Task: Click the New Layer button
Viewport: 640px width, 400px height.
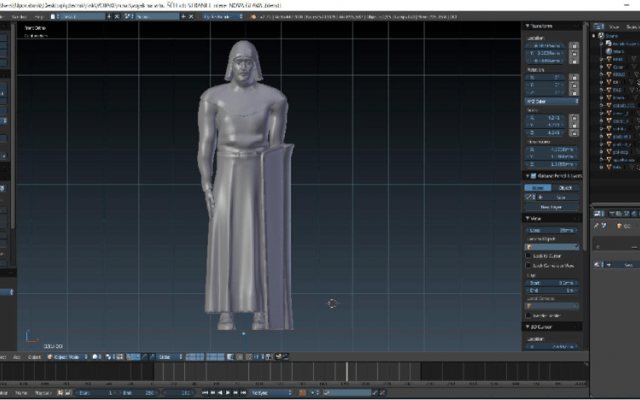Action: pos(551,207)
